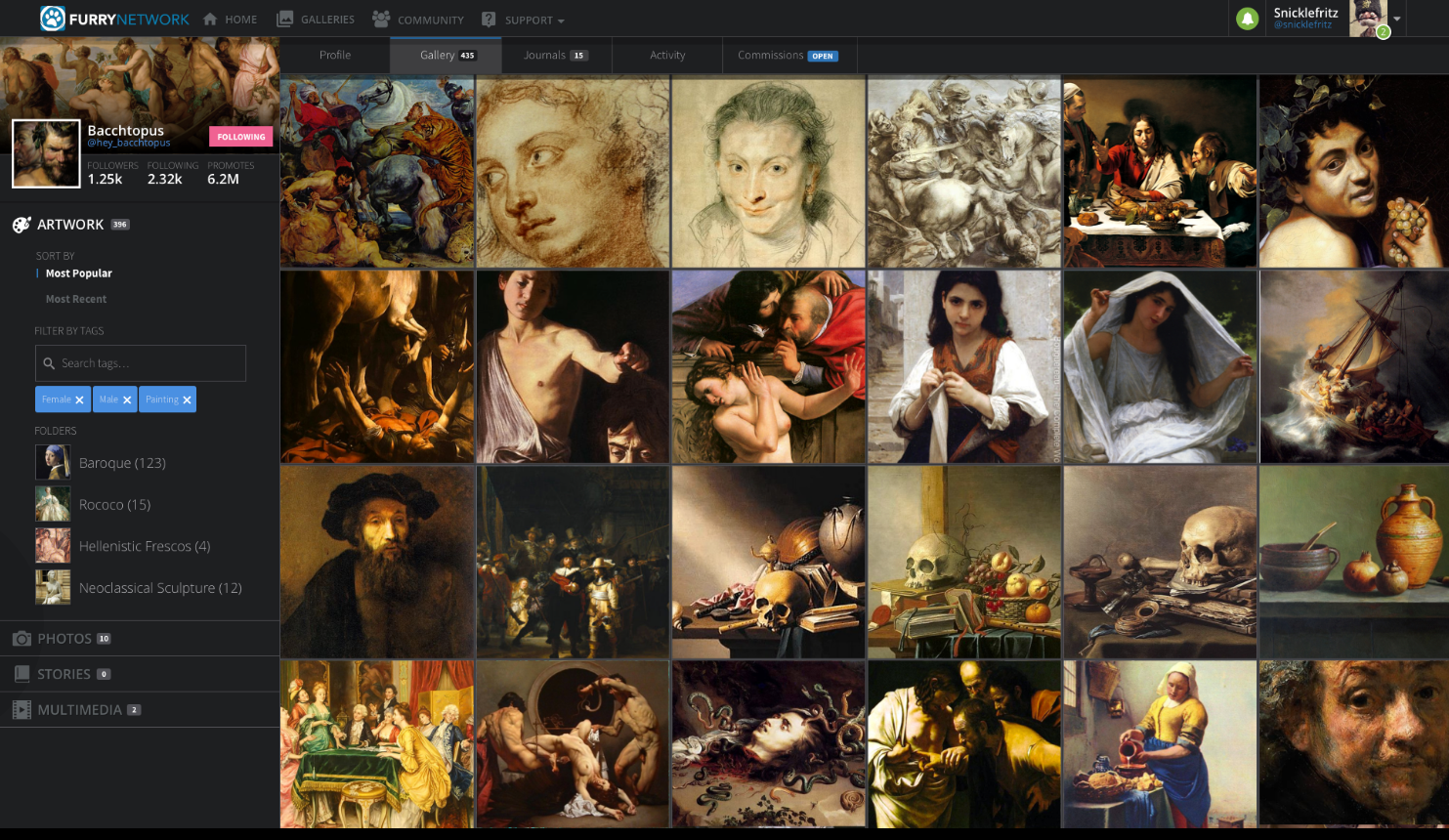1449x840 pixels.
Task: Open the Snicklefritz user avatar
Action: 1368,19
